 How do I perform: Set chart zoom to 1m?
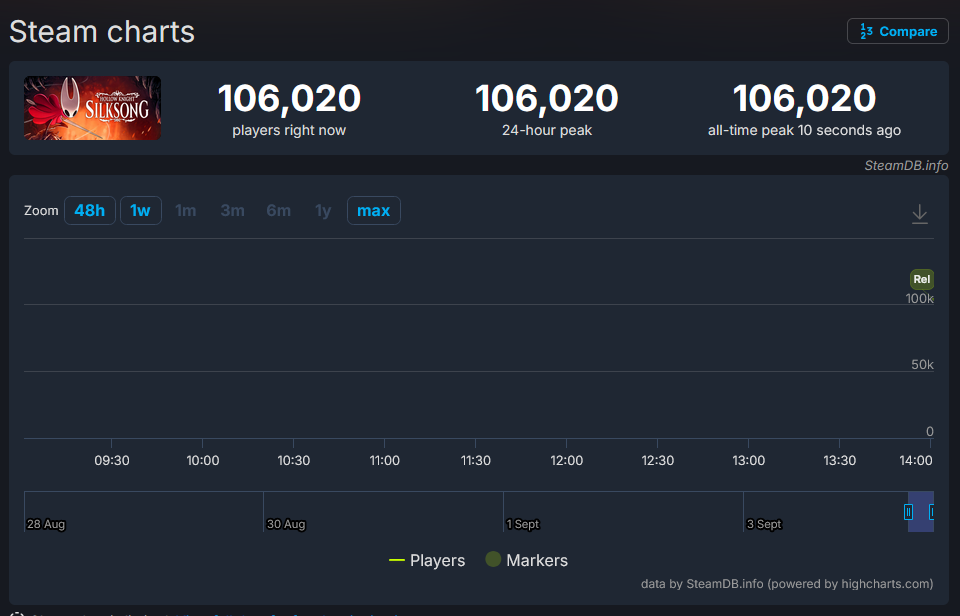[186, 211]
